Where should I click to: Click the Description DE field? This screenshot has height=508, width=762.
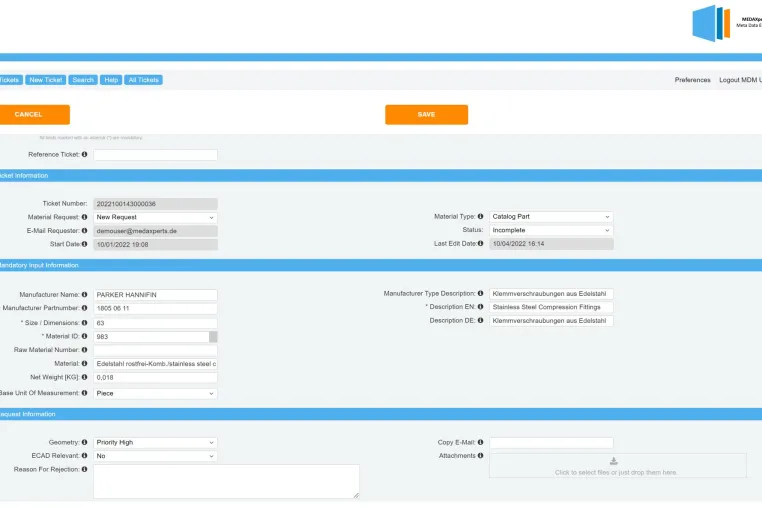coord(551,321)
